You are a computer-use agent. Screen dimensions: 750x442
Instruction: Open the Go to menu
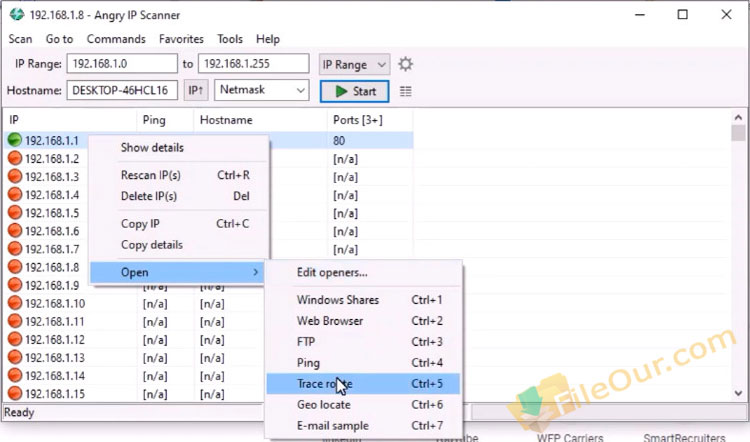pyautogui.click(x=59, y=39)
